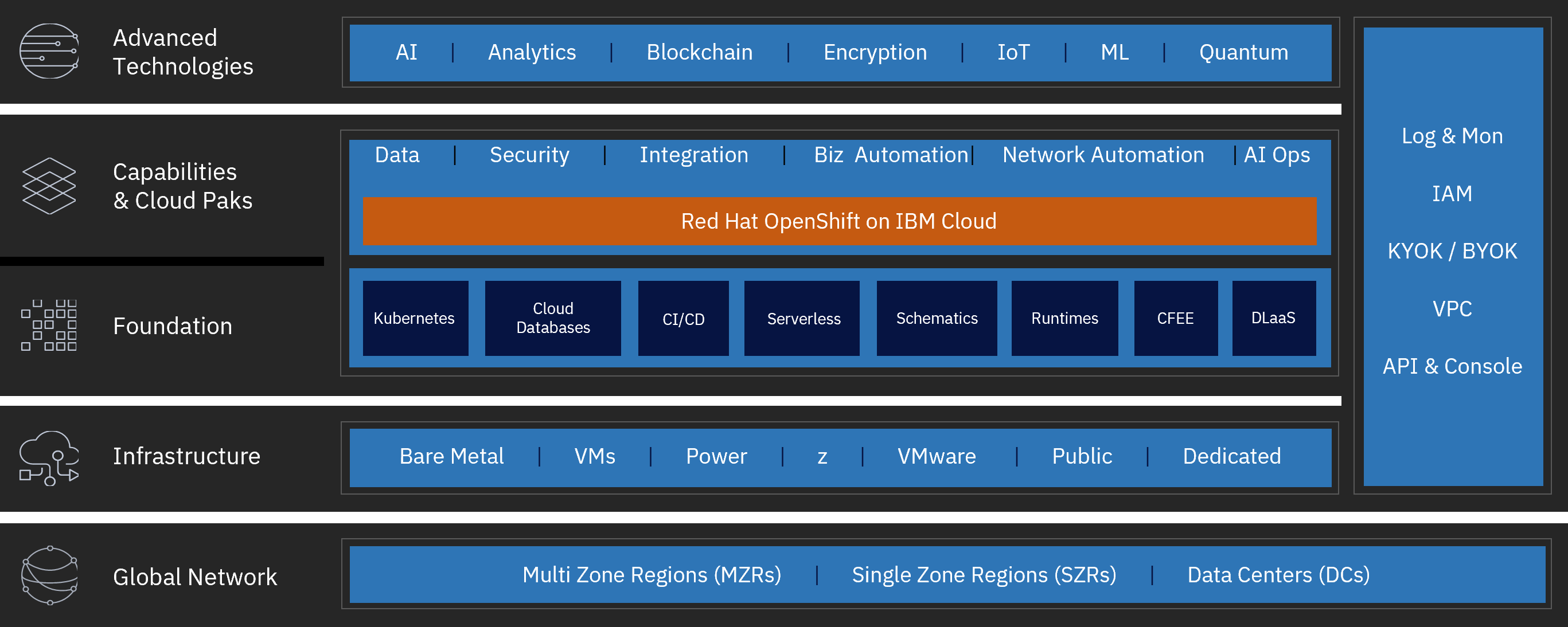Select the Schematics box
This screenshot has height=627, width=1568.
coord(937,318)
